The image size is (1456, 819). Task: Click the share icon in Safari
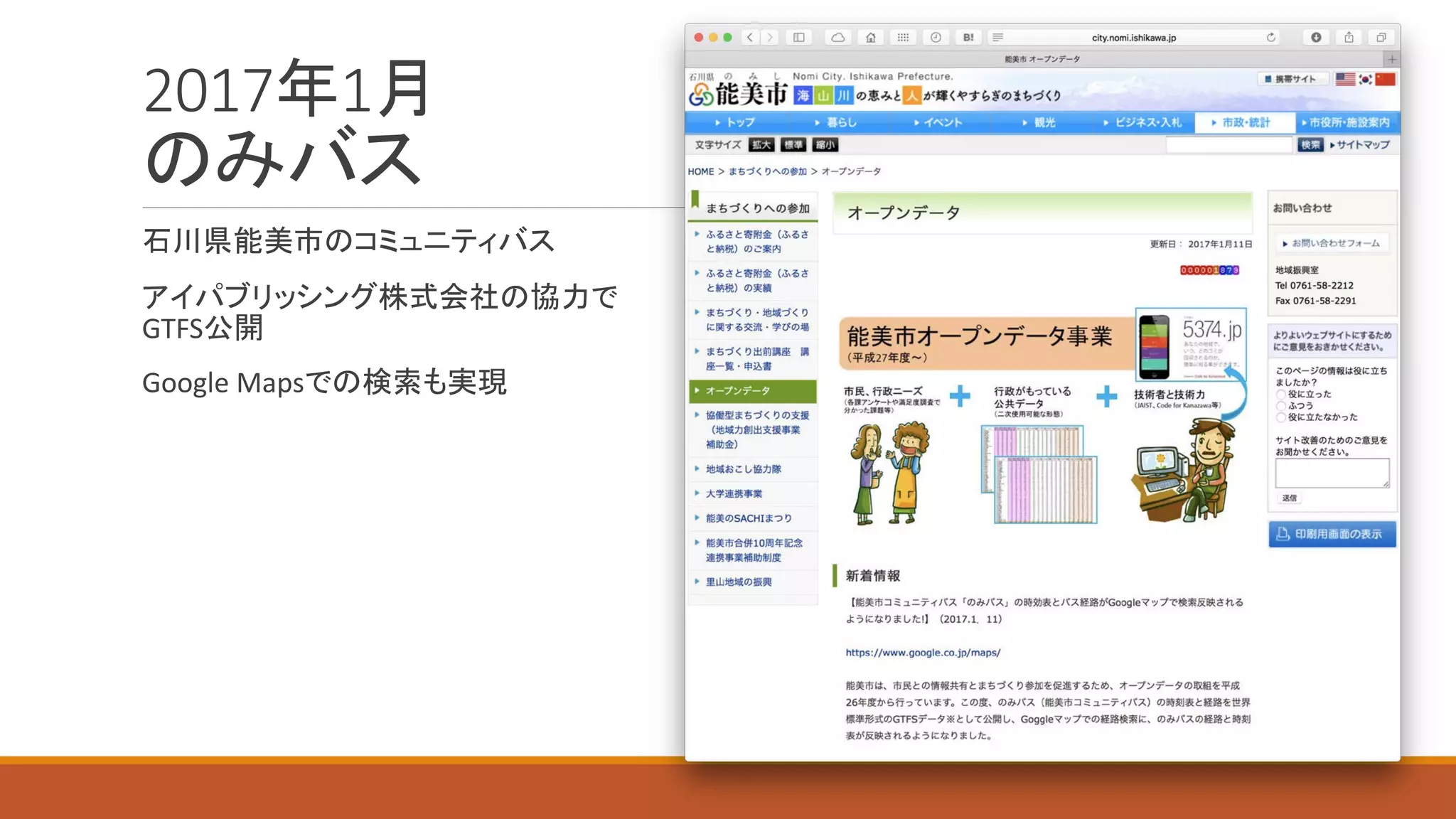tap(1349, 38)
